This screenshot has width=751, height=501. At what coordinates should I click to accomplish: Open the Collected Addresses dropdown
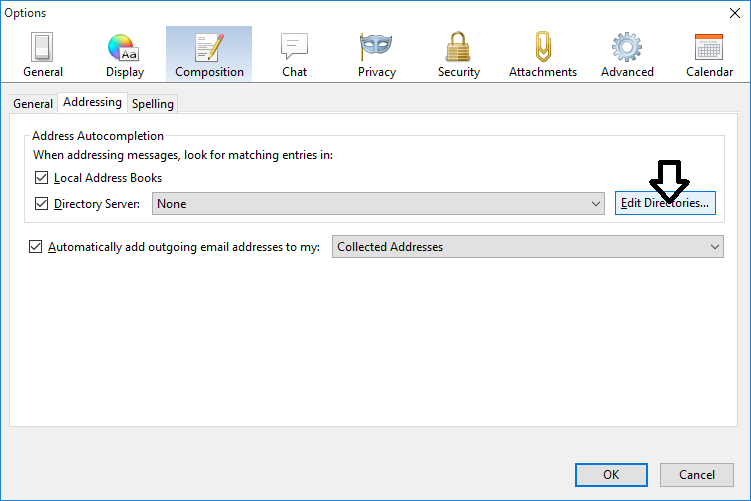527,247
